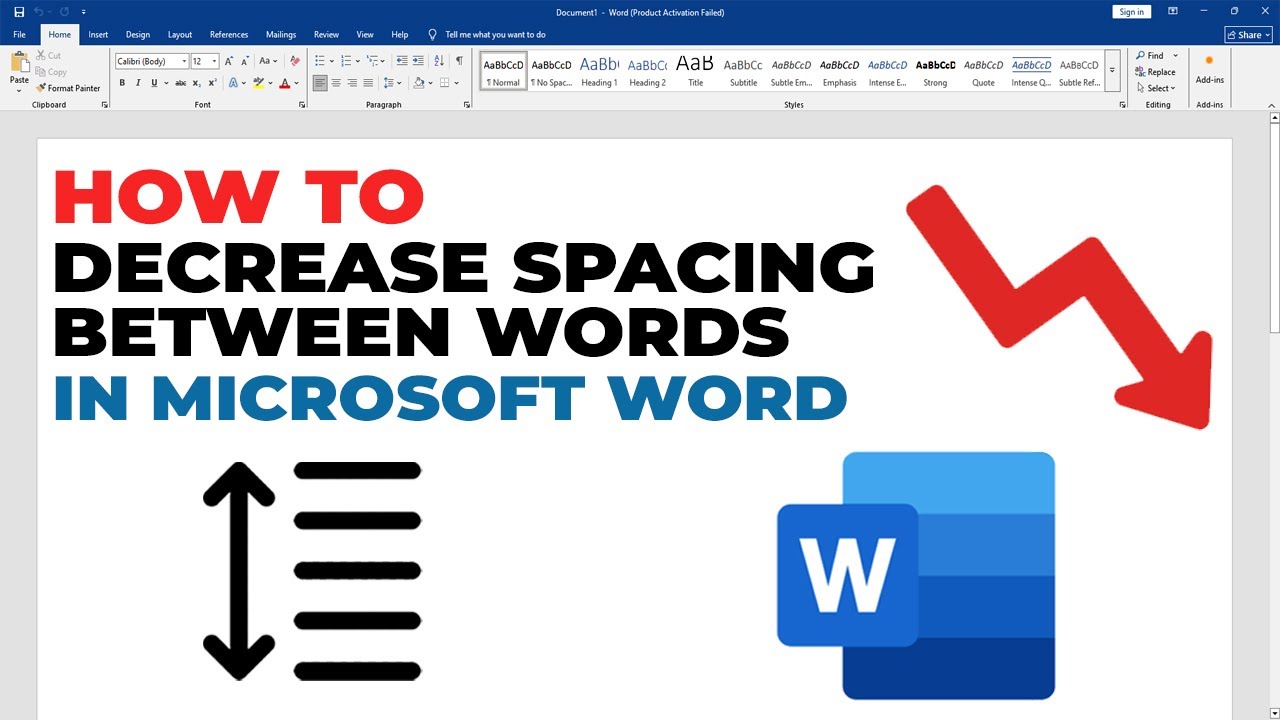Expand the Styles gallery More arrow
Viewport: 1280px width, 720px height.
1113,70
